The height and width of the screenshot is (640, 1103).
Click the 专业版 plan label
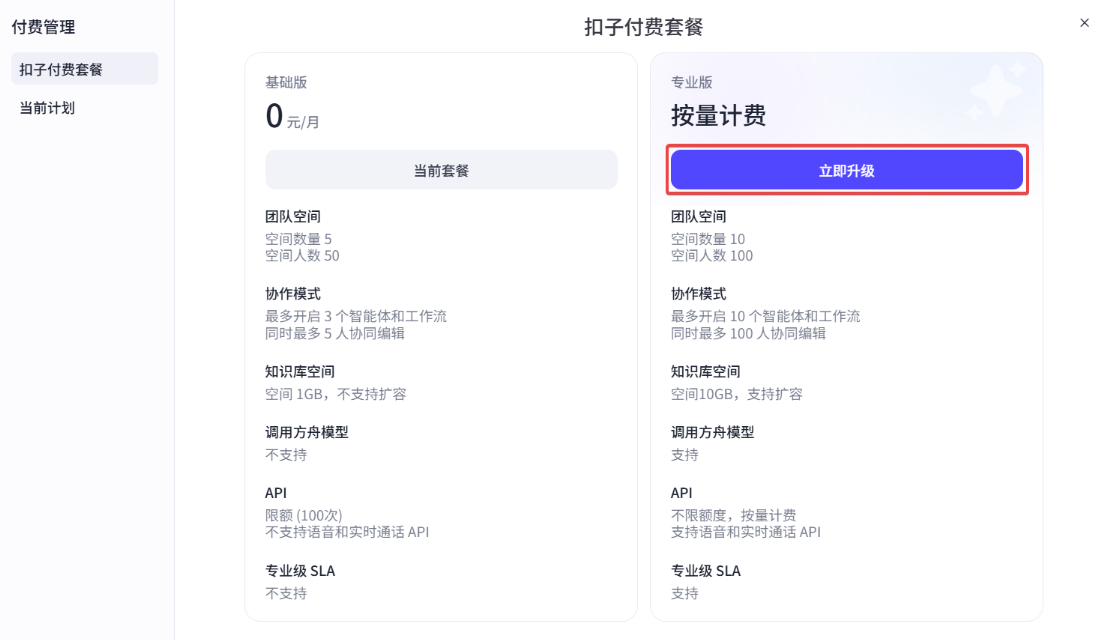coord(691,82)
